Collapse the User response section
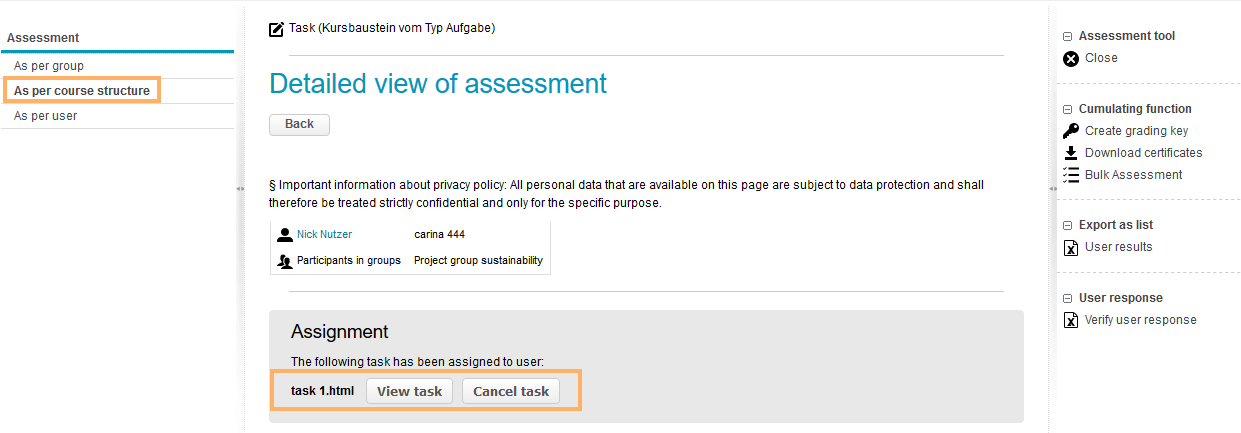 [x=1067, y=298]
